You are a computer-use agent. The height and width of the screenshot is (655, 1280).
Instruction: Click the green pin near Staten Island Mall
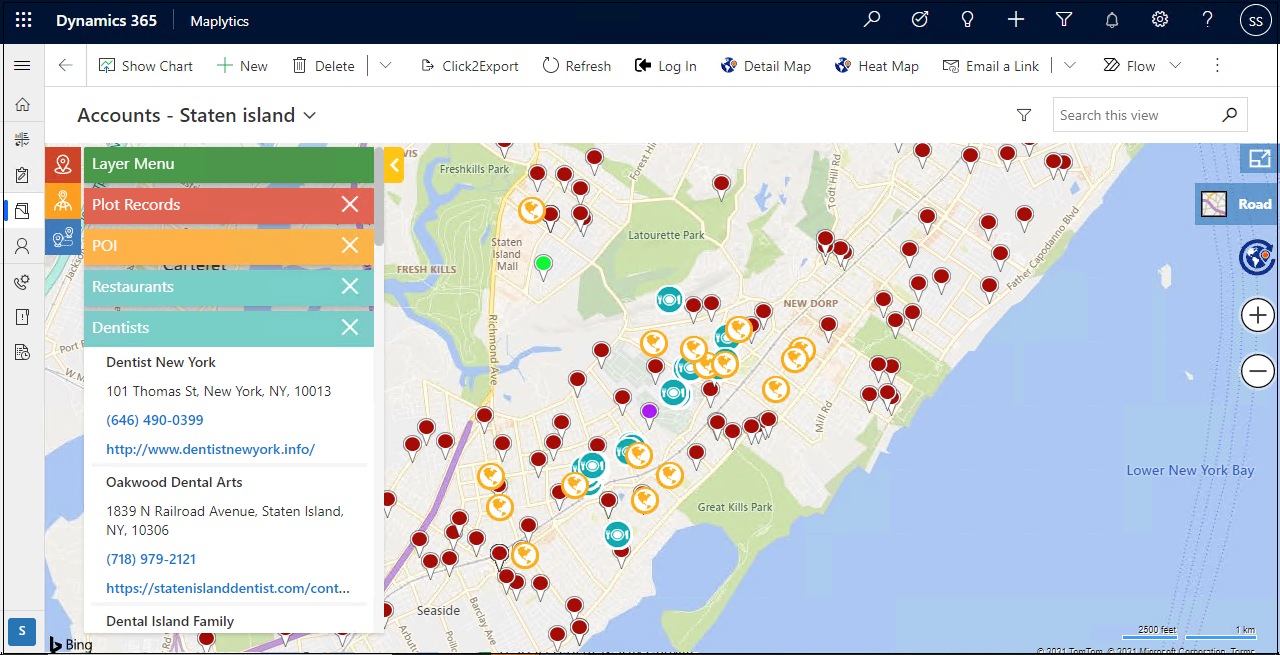point(543,264)
